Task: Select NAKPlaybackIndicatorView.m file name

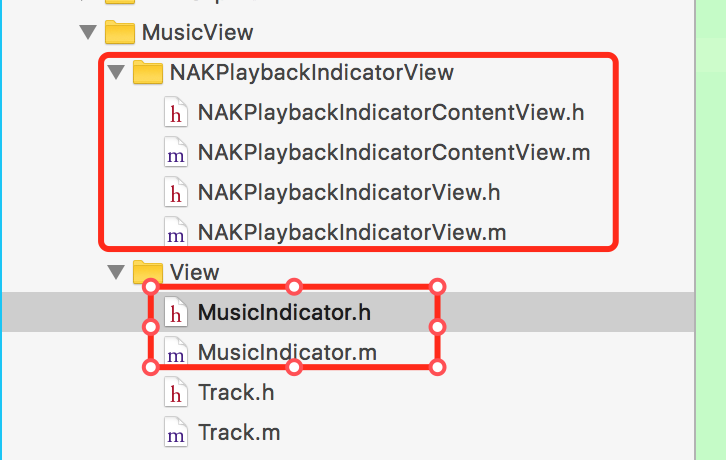Action: point(352,233)
